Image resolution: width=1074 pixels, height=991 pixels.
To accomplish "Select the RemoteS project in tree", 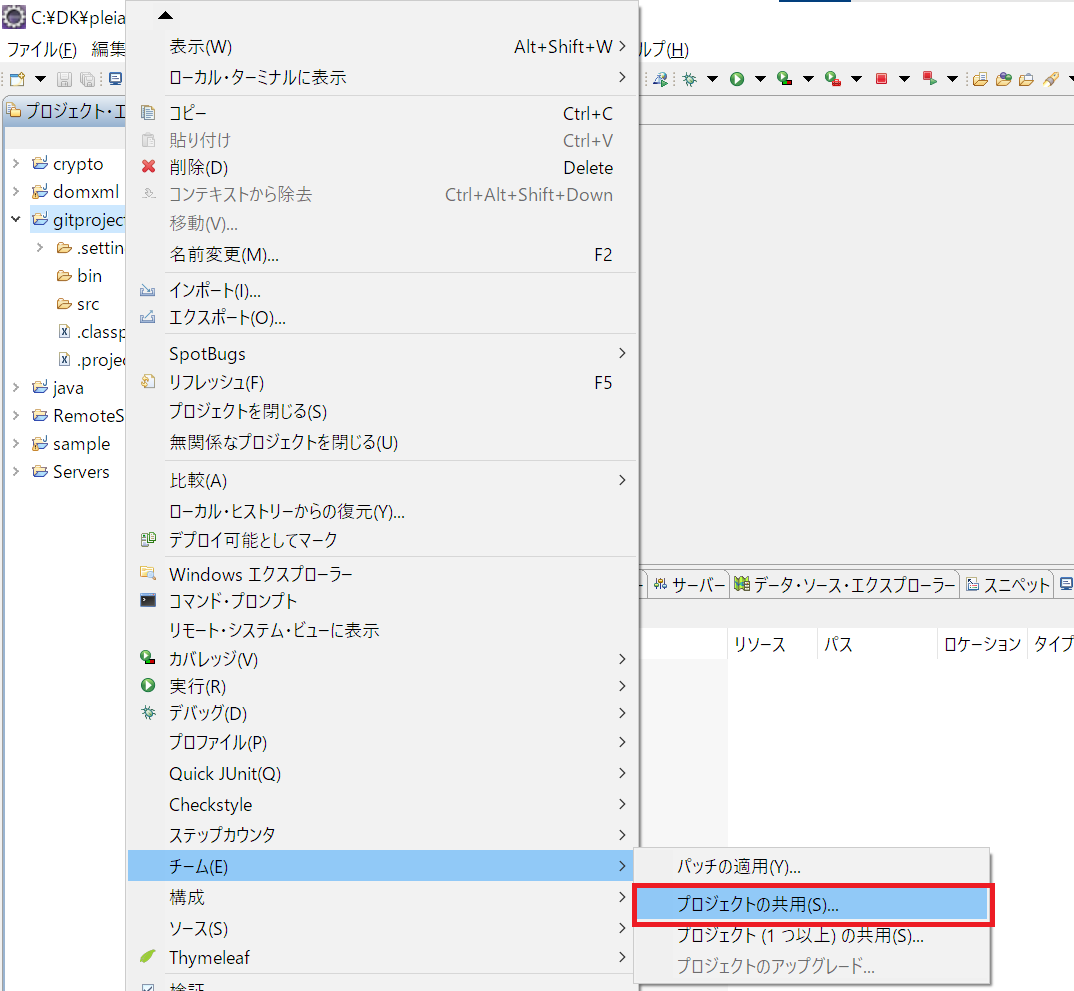I will (x=78, y=415).
